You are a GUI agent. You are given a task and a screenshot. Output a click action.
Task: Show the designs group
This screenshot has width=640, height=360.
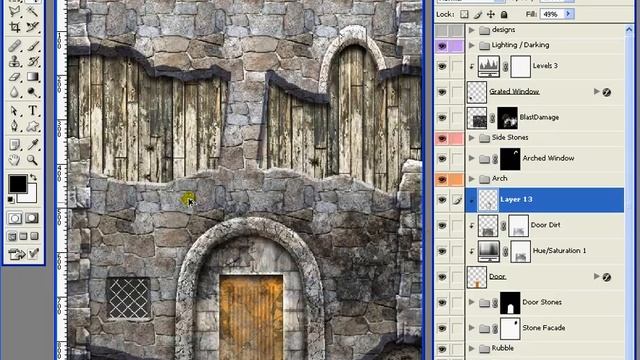coord(442,30)
